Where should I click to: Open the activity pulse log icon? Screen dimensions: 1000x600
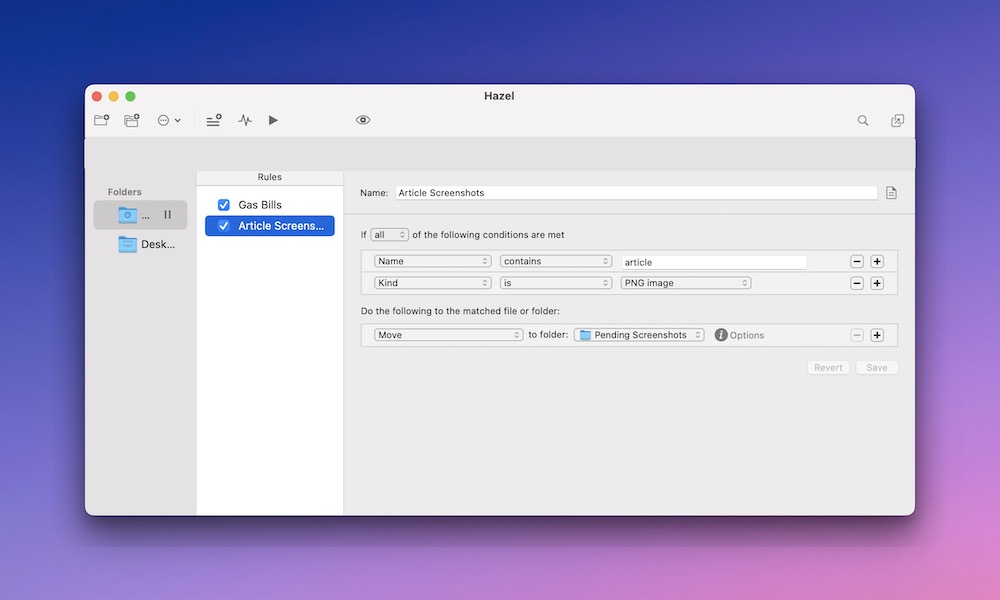[245, 120]
